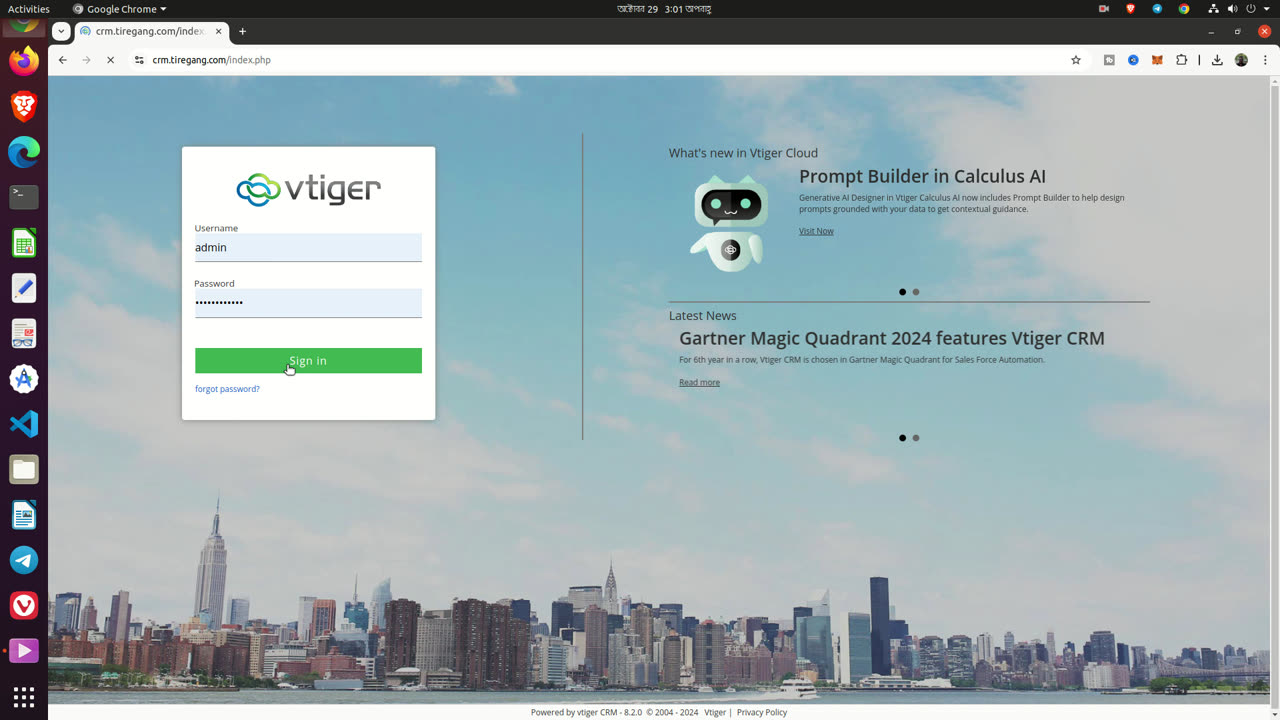Open the clock and calendar in the top bar
The height and width of the screenshot is (720, 1280).
point(663,9)
